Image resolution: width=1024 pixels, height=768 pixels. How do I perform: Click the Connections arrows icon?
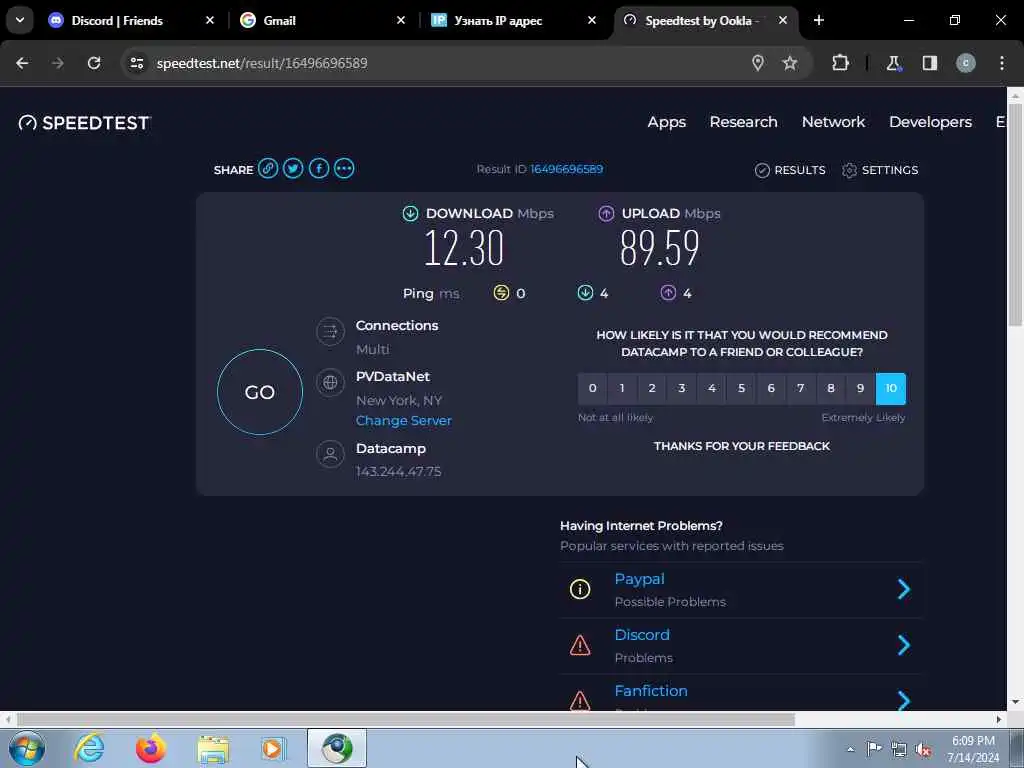coord(330,332)
